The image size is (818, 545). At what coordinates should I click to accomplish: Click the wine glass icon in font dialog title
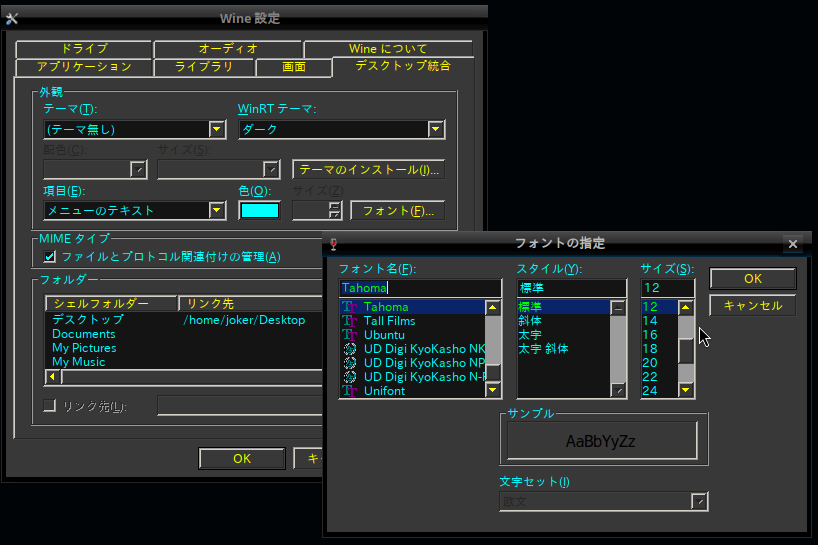coord(334,244)
